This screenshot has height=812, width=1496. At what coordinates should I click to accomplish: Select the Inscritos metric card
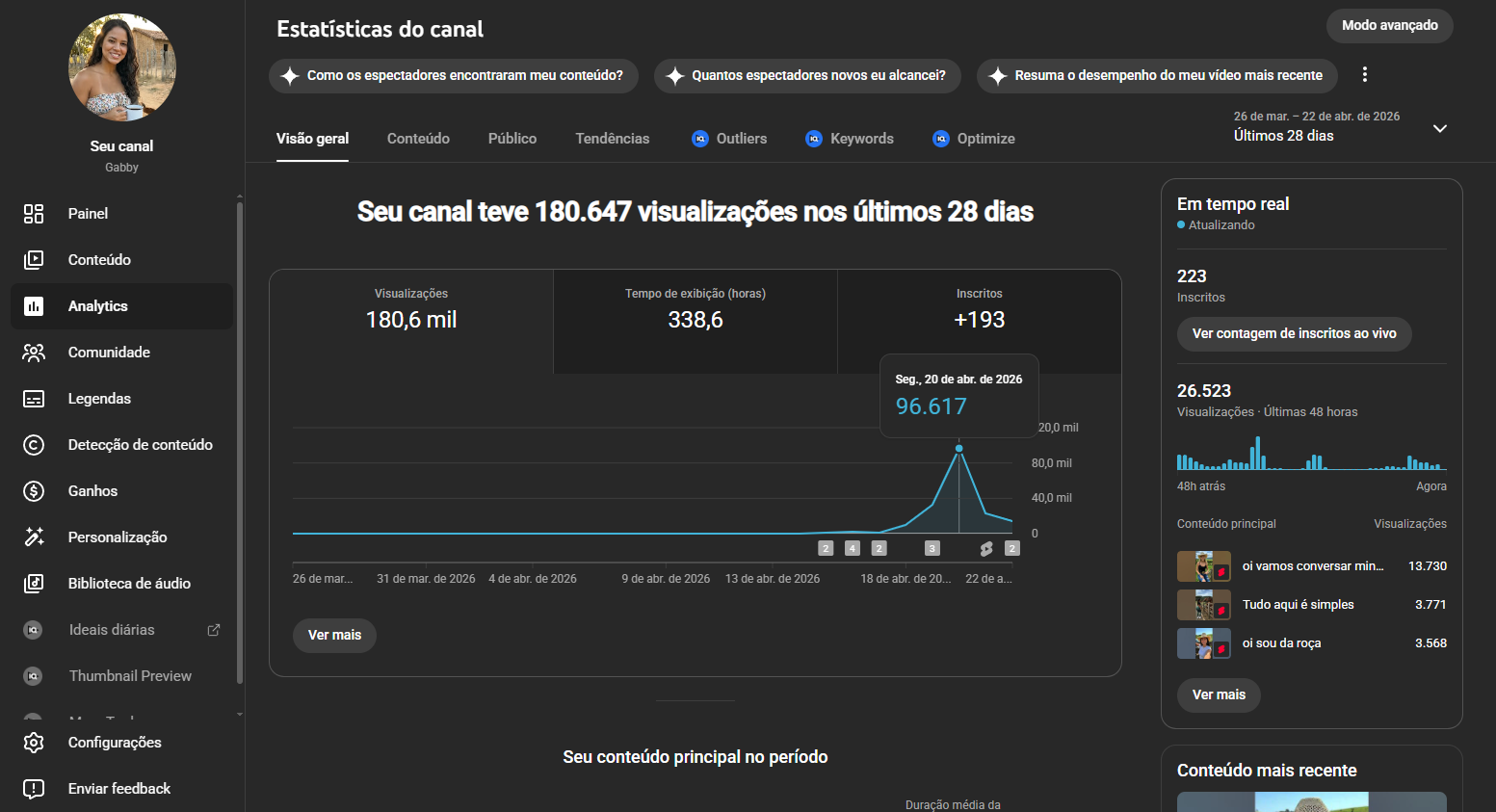click(x=980, y=322)
